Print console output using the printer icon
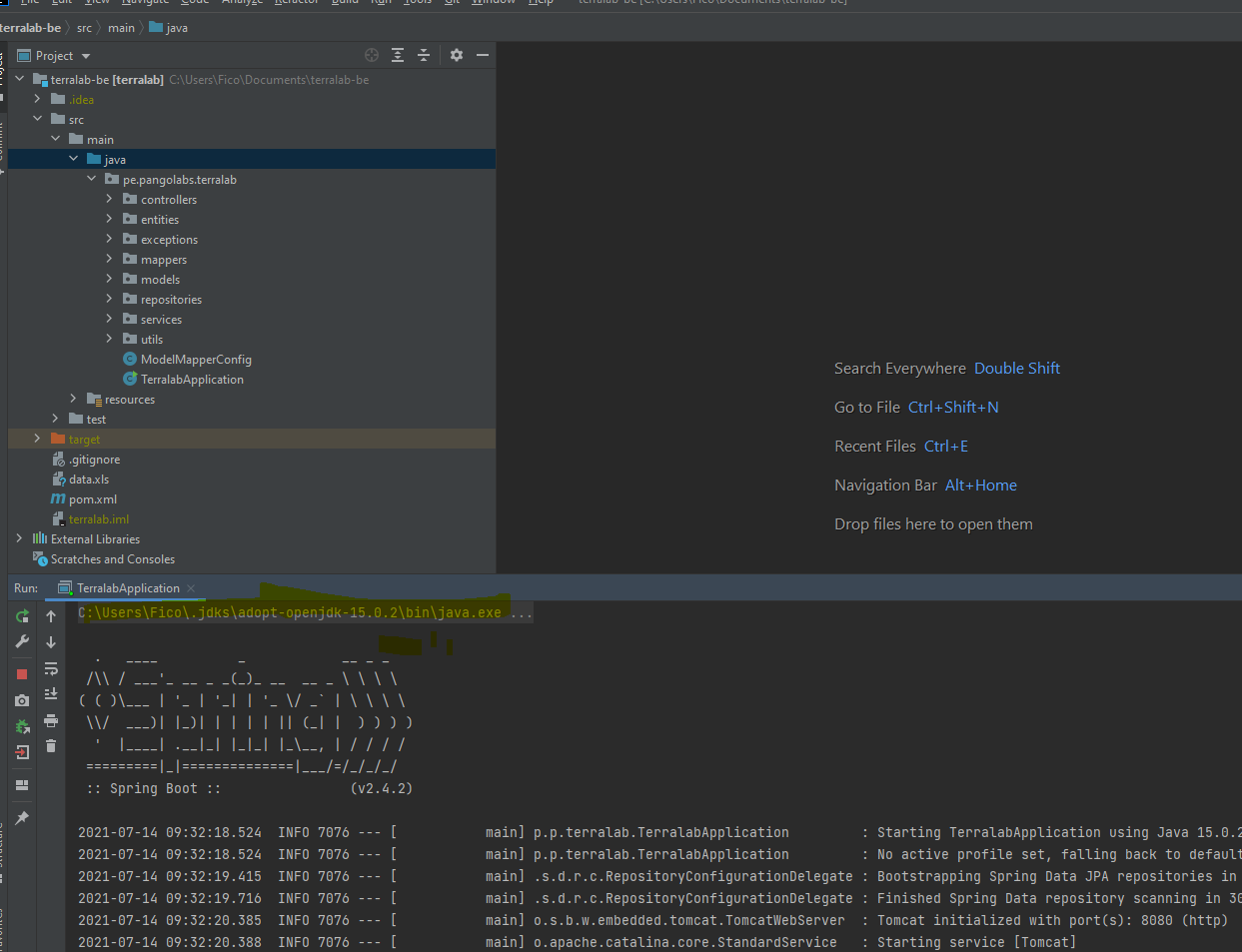The image size is (1242, 952). [x=51, y=720]
